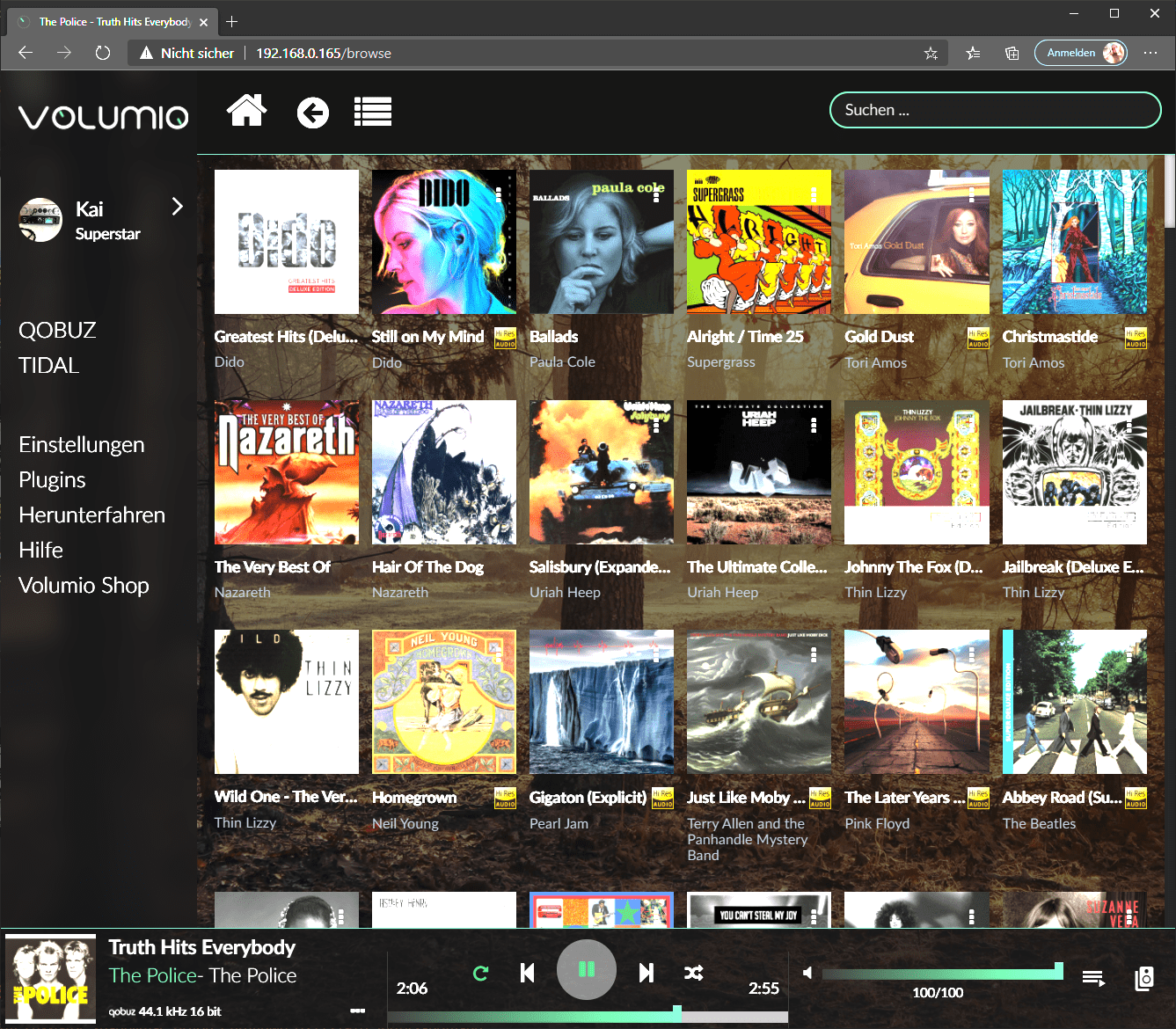Switch to list view icon

tap(373, 112)
